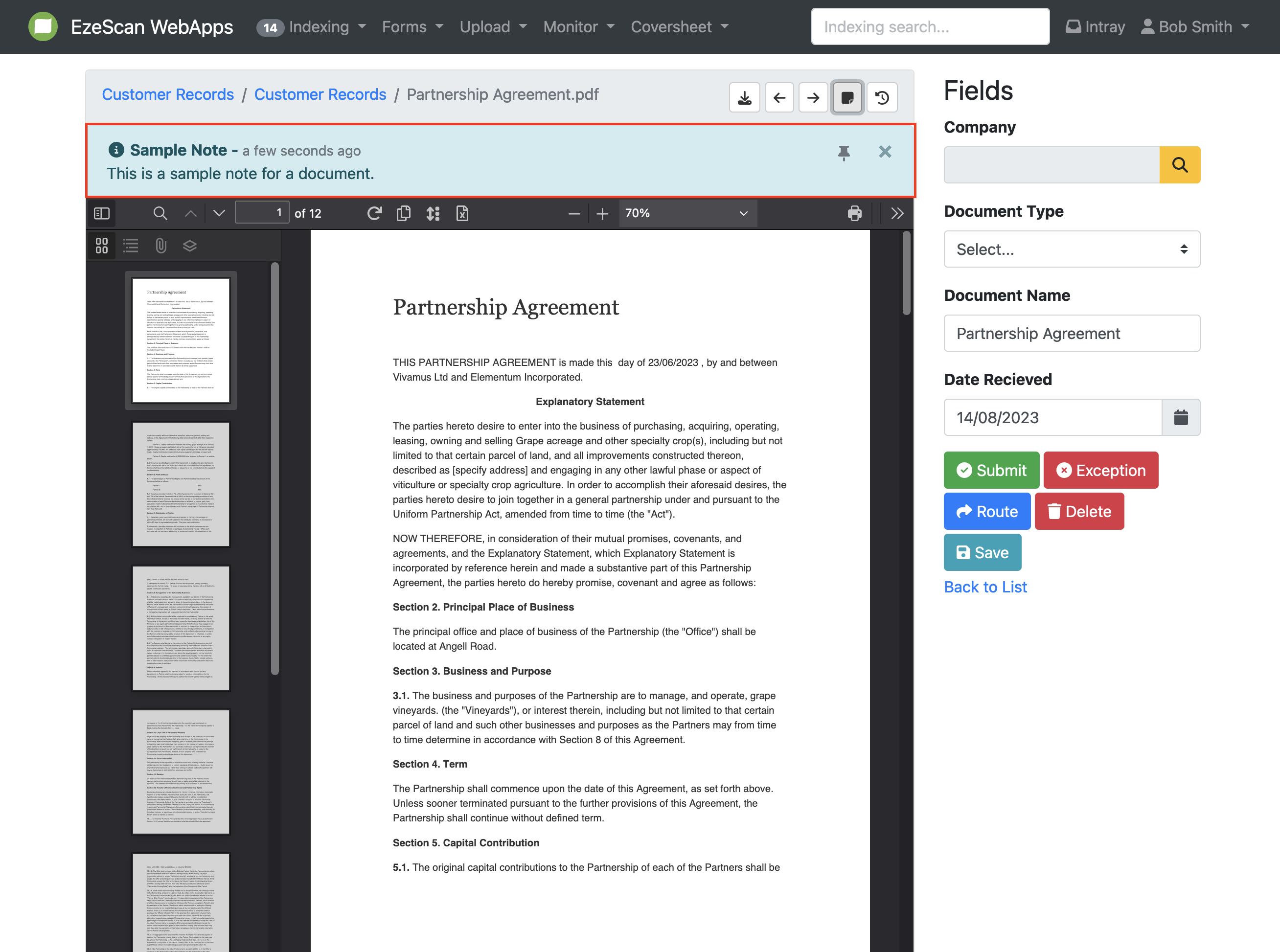Click the Back to List link
Viewport: 1280px width, 952px height.
(985, 587)
